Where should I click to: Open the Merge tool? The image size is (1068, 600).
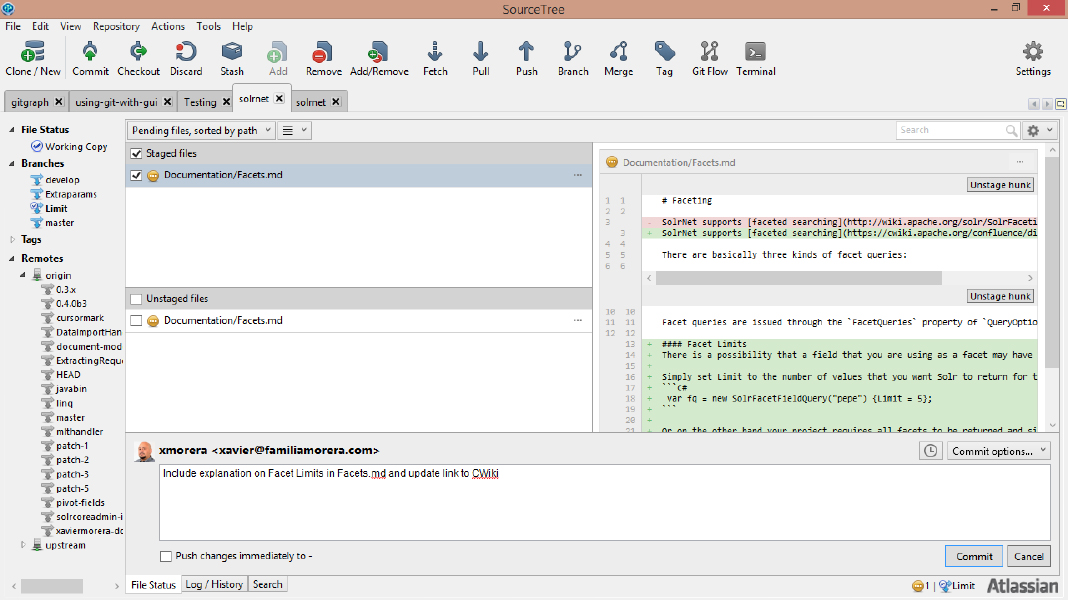click(618, 52)
